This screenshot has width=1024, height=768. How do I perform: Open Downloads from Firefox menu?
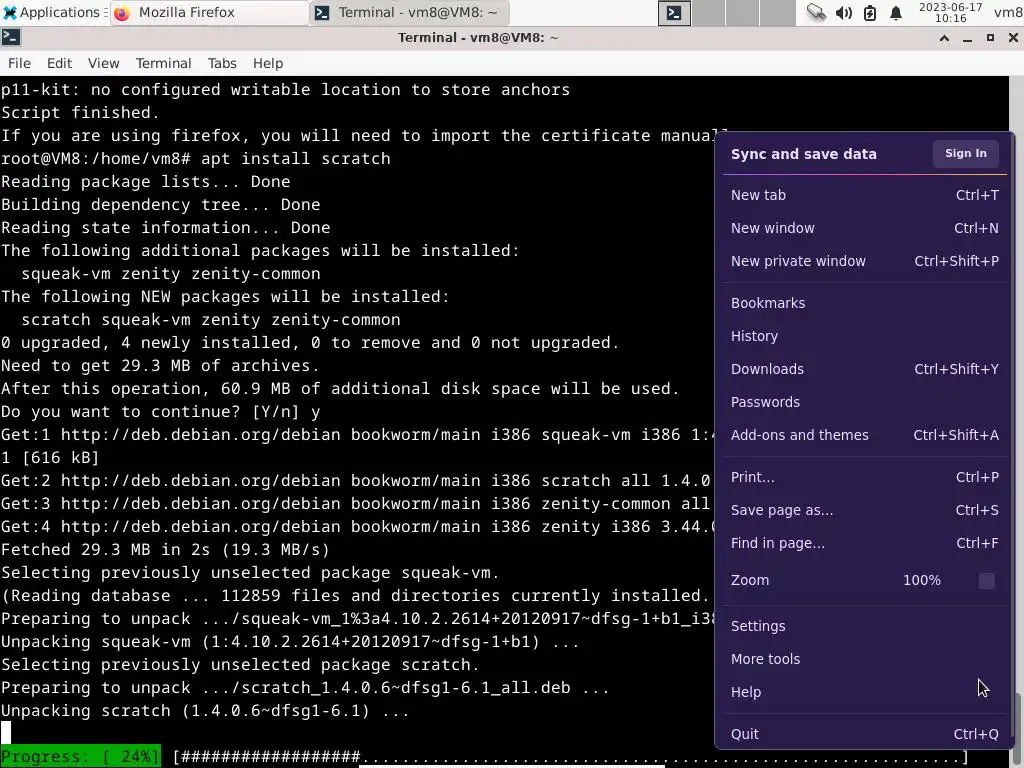865,369
